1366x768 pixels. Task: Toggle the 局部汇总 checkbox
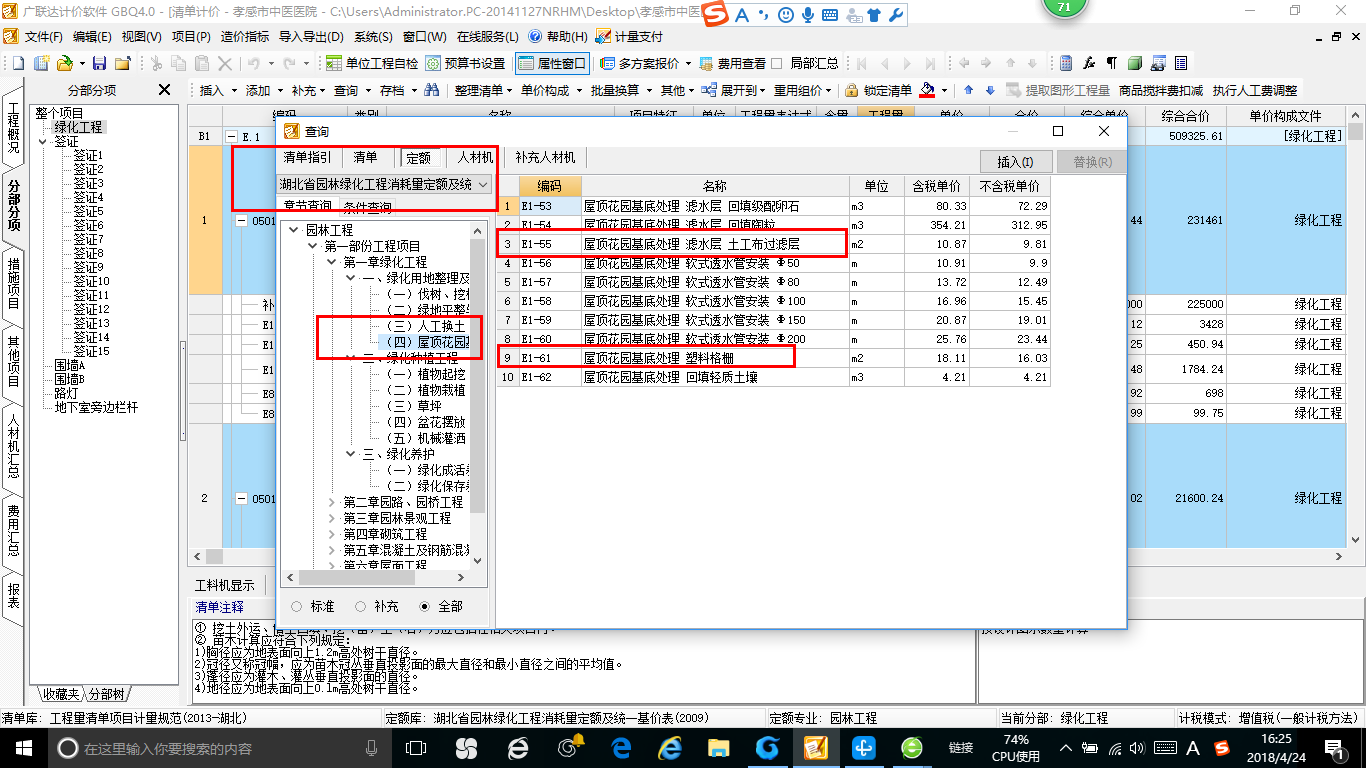(777, 63)
